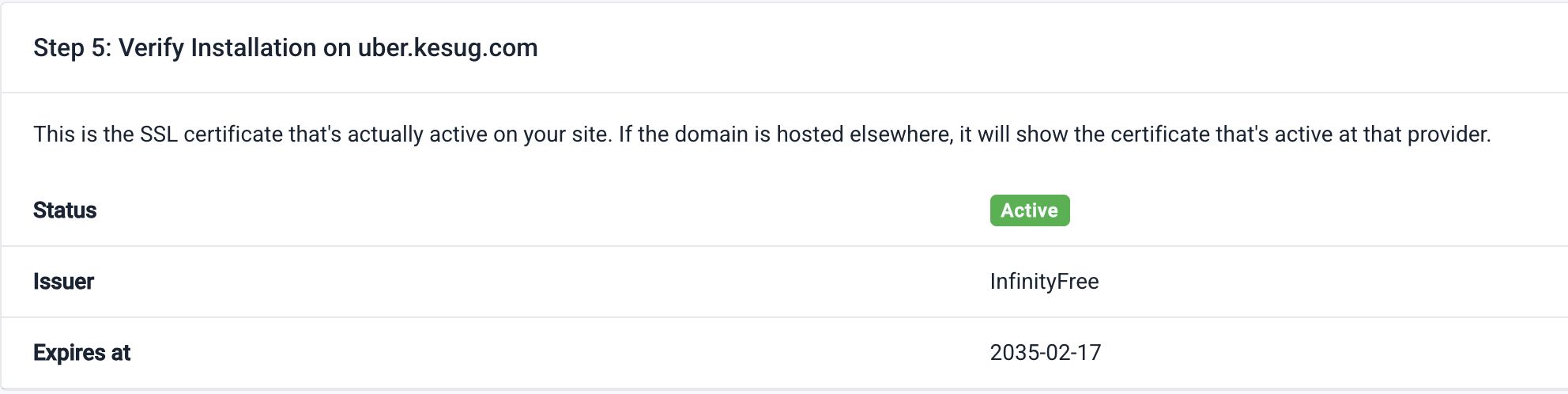Click the word "on" in the heading

[x=337, y=48]
